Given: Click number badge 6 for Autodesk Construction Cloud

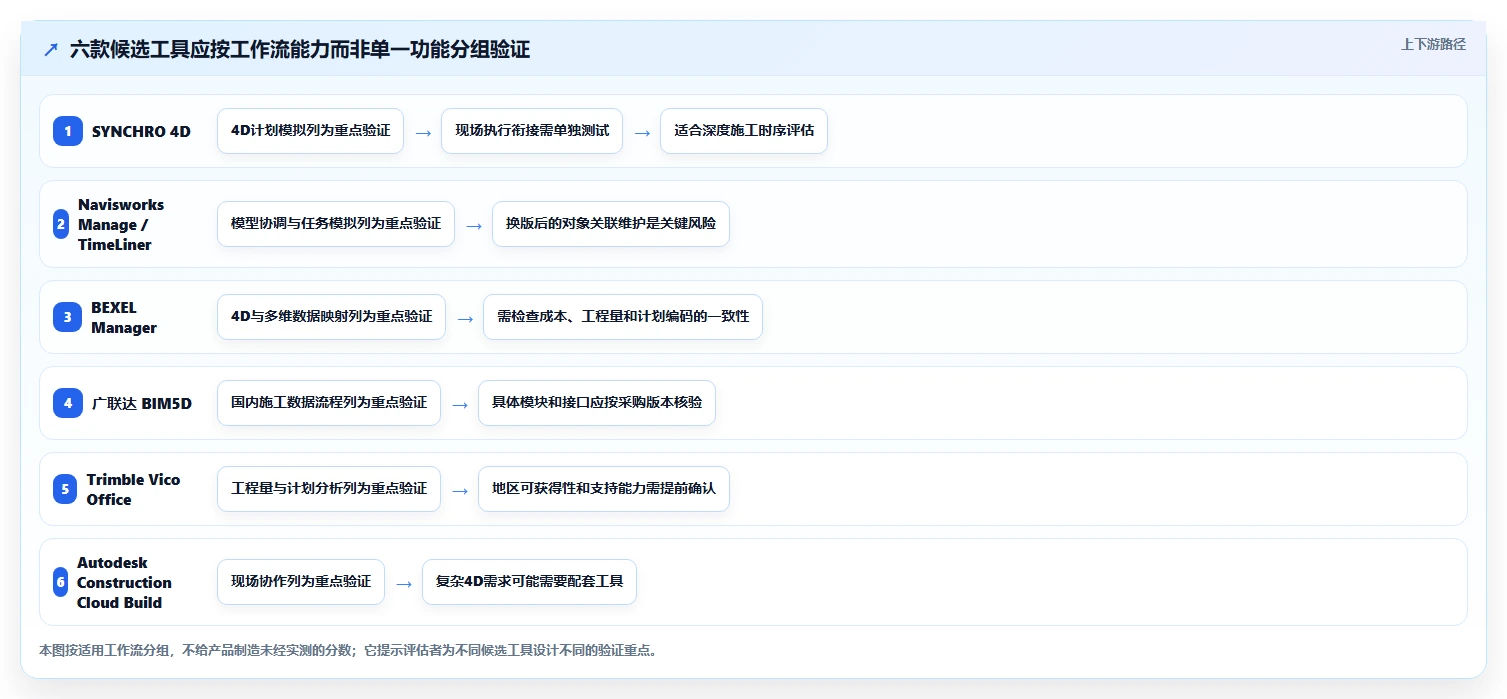Looking at the screenshot, I should 61,582.
